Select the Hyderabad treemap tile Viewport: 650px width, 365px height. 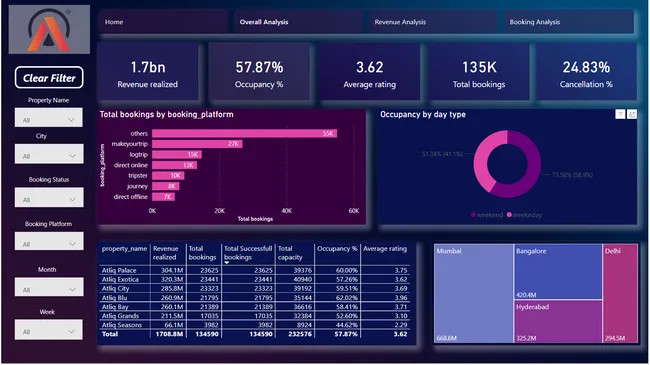coord(558,321)
